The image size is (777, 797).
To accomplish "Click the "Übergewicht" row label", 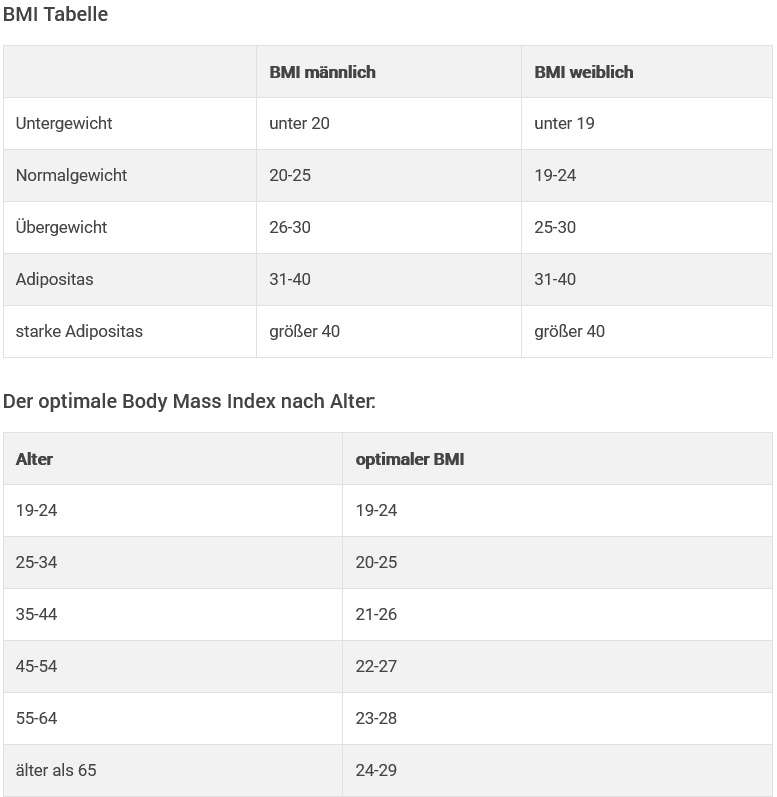I will [61, 228].
